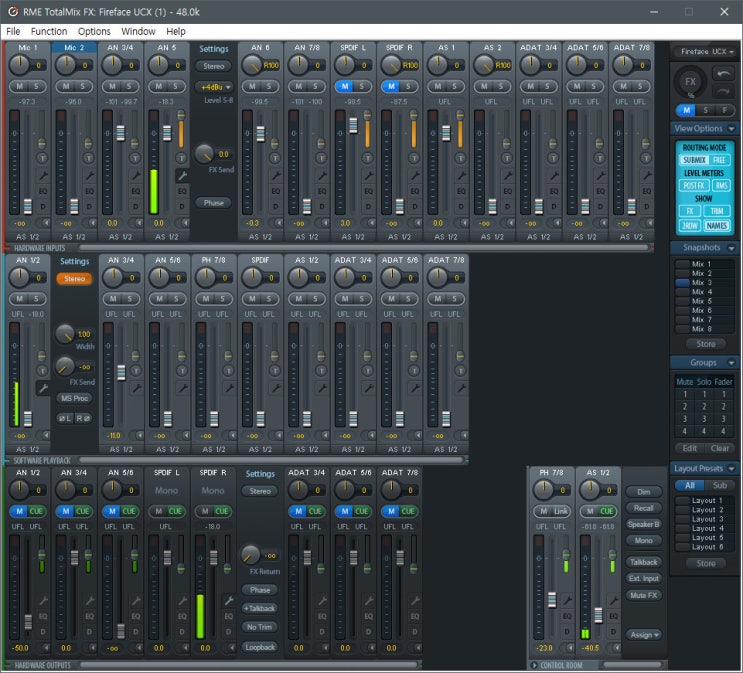Click the AN 3/4 hardware input fader handle
Viewport: 743px width, 673px height.
[121, 133]
